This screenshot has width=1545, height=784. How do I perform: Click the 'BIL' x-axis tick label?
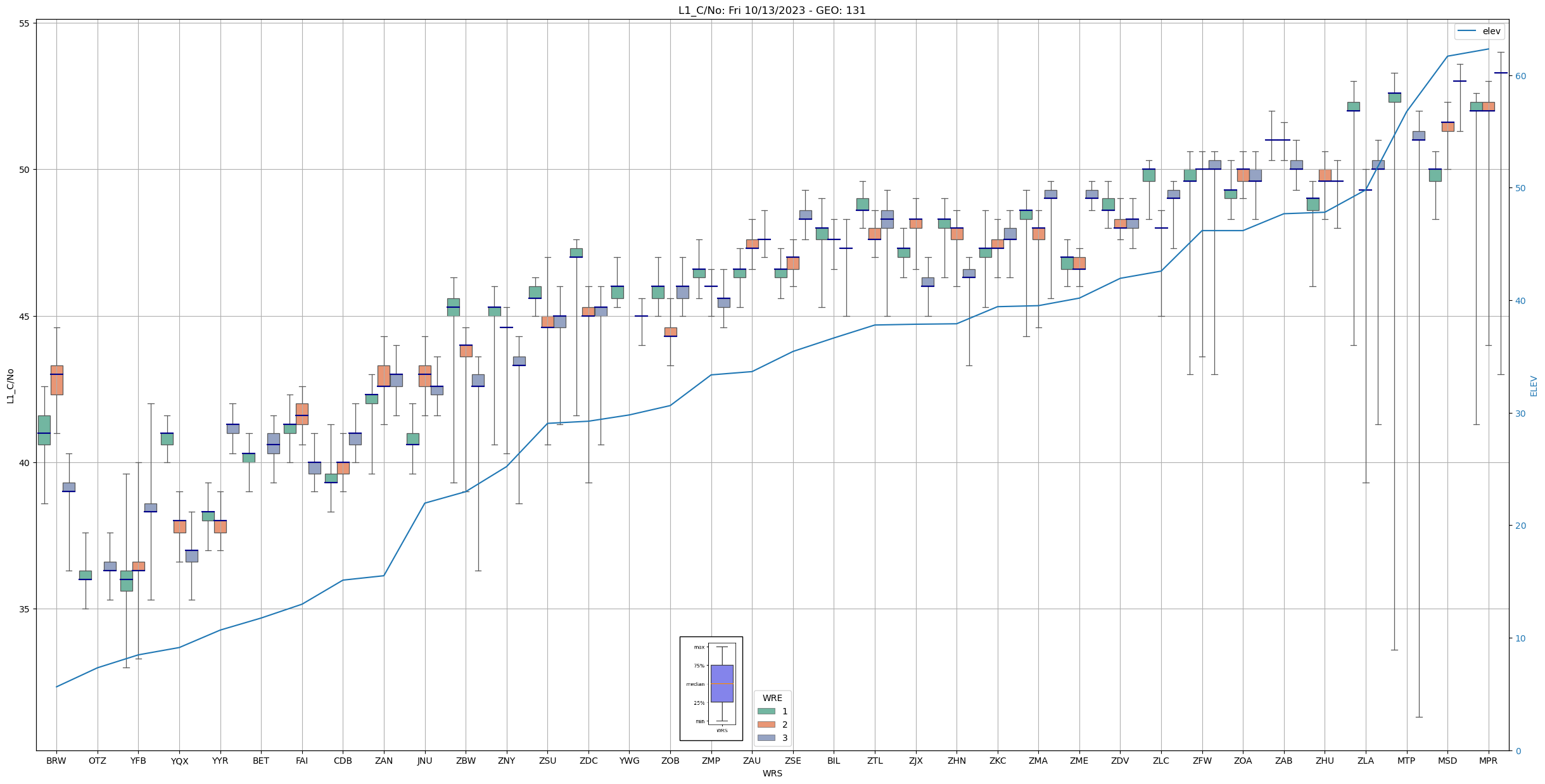[834, 761]
